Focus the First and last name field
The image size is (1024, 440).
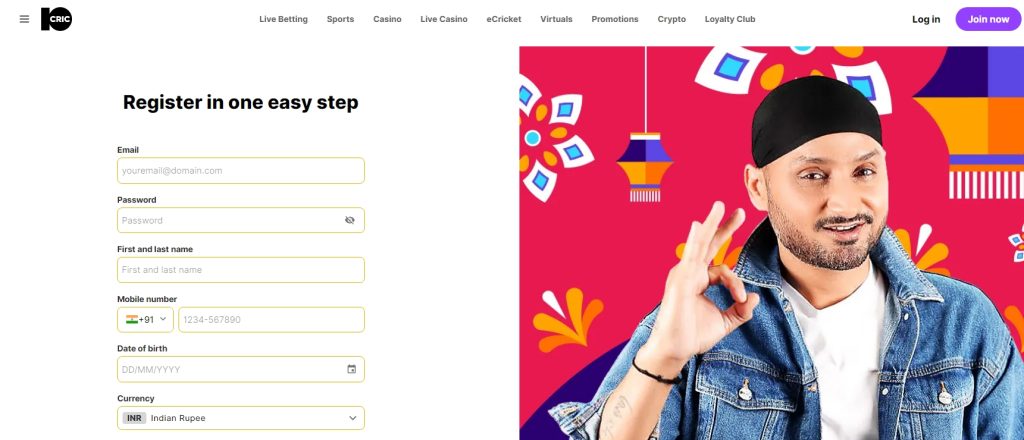[241, 270]
